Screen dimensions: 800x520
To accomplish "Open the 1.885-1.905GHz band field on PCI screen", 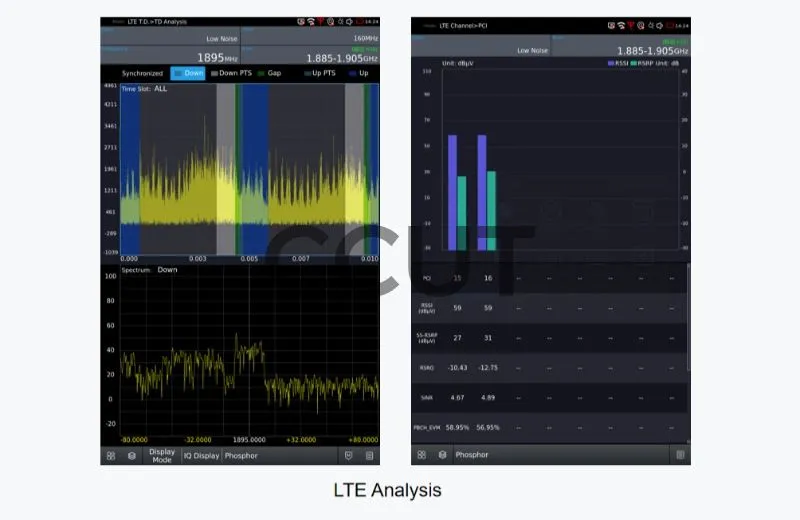I will point(621,46).
